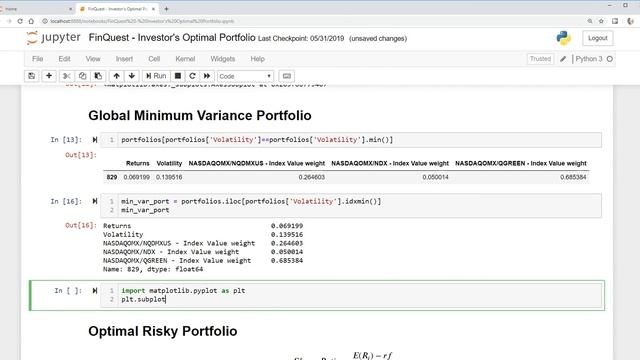Click the Trusted notebook indicator
Viewport: 640px width, 360px height.
pyautogui.click(x=540, y=59)
